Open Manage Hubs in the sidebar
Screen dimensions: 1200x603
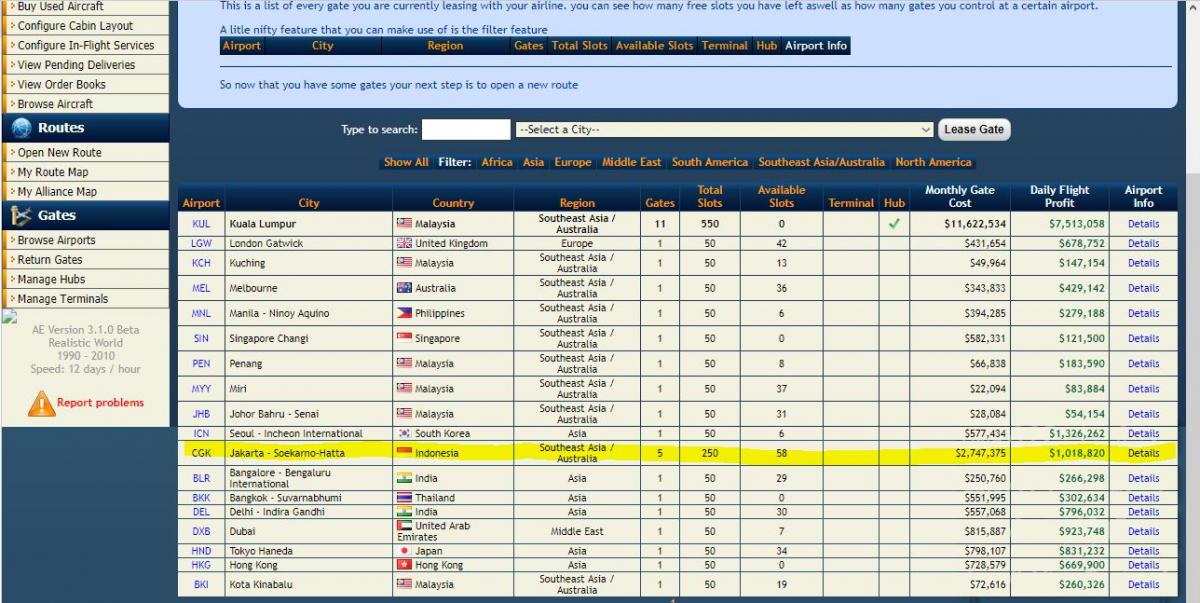[x=51, y=279]
